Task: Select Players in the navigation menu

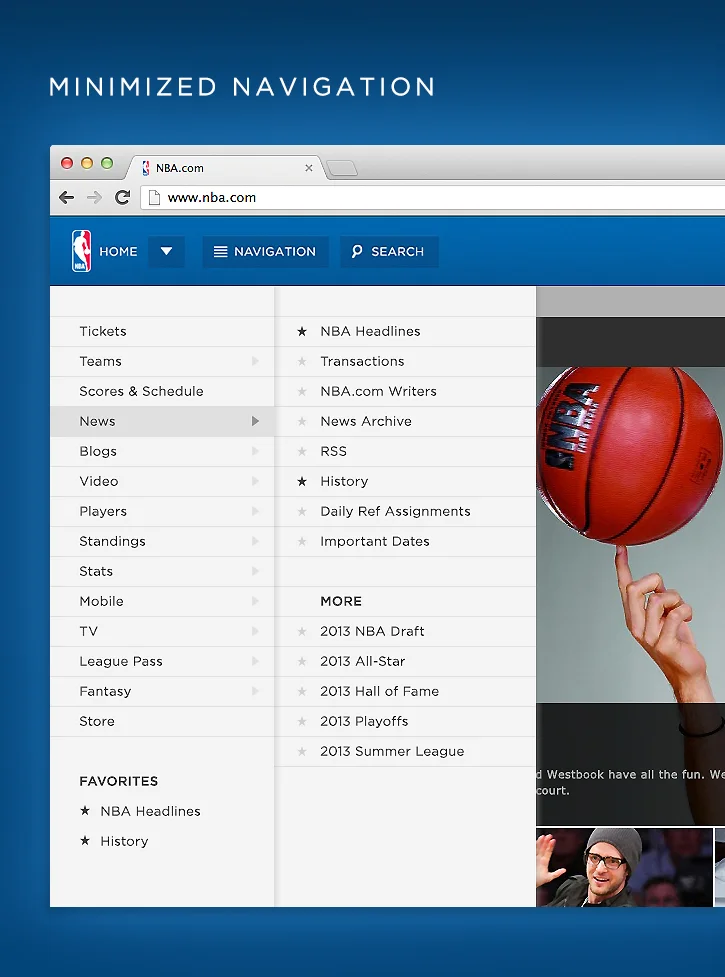Action: click(x=162, y=512)
